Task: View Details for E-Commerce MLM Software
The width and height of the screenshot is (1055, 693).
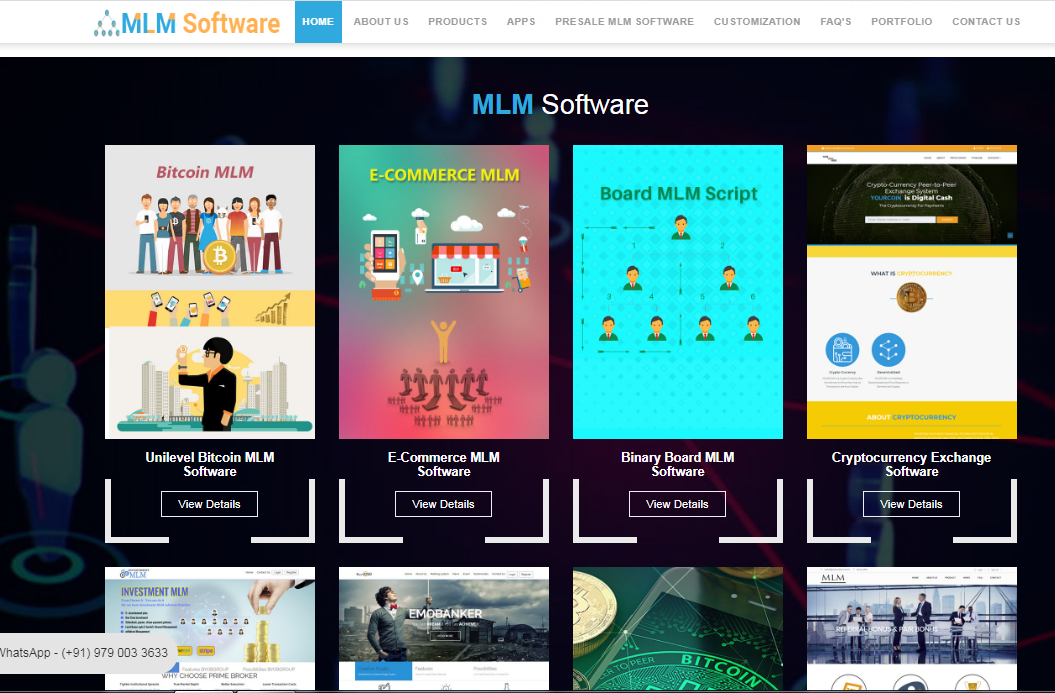Action: pos(443,503)
